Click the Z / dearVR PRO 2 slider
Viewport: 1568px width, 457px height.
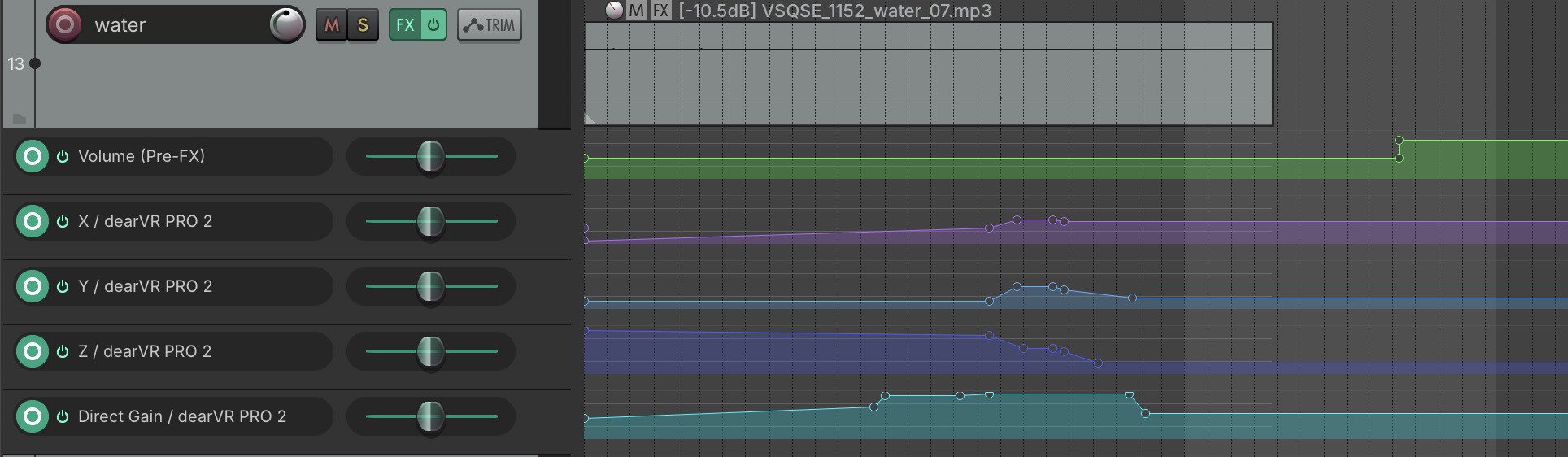tap(430, 351)
